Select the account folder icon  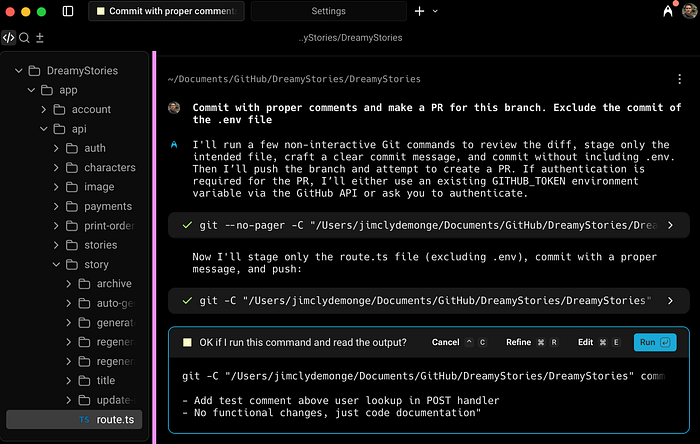tap(59, 109)
